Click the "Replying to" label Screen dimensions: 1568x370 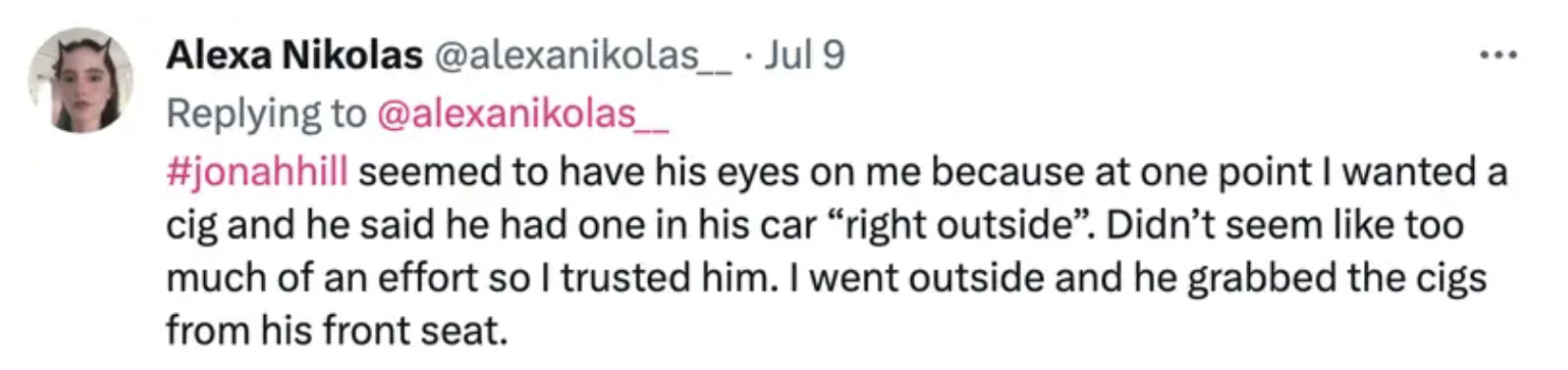coord(266,114)
